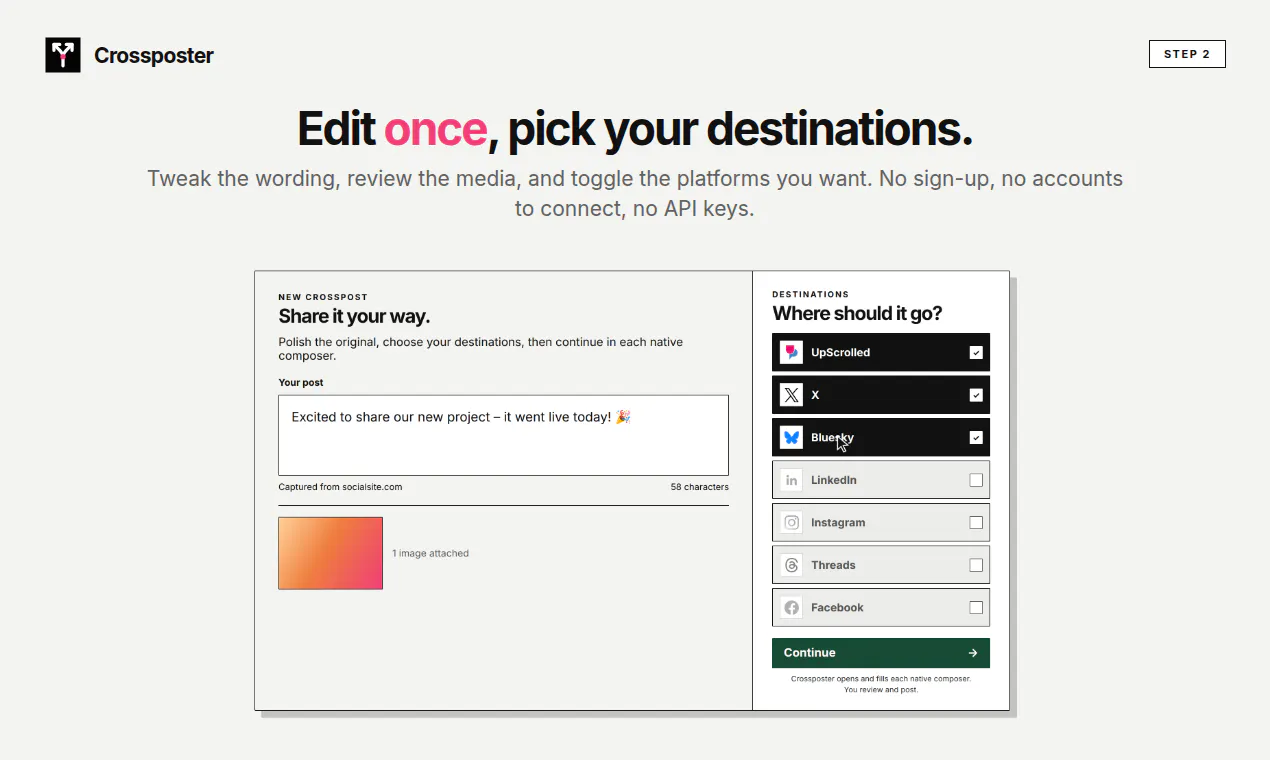Screen dimensions: 1270x760
Task: Select the Facebook destination label
Action: (837, 607)
